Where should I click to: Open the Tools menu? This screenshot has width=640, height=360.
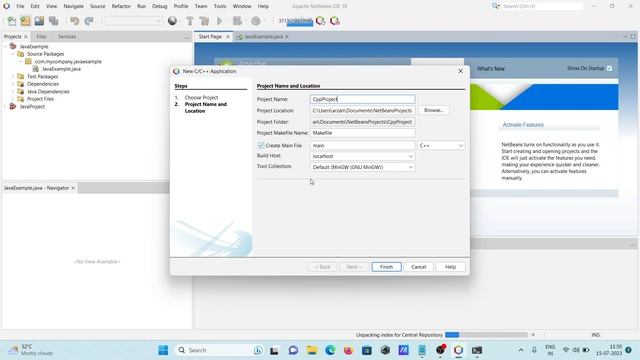tap(220, 6)
